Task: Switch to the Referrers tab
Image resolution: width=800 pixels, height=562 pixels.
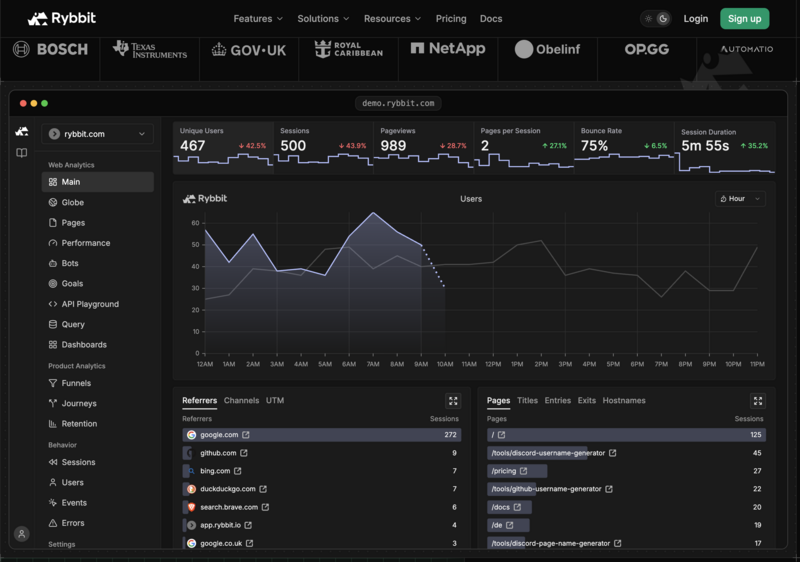Action: 199,401
